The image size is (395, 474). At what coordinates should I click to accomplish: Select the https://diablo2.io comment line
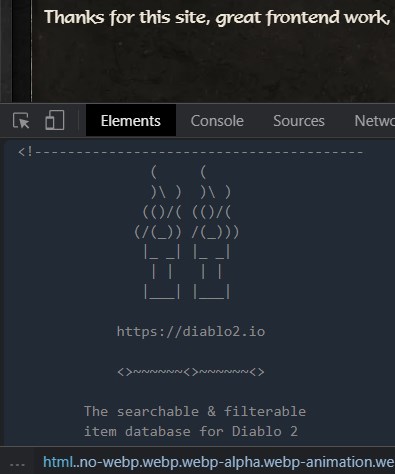click(x=191, y=331)
